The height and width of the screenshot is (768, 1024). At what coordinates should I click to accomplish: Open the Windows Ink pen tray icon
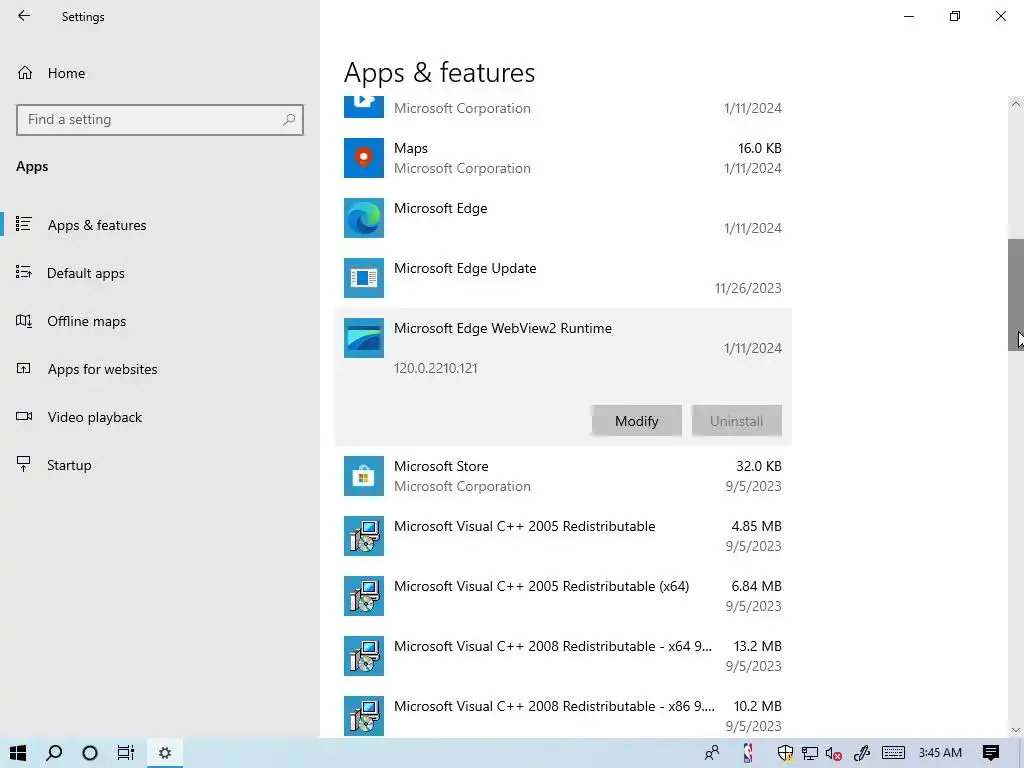(x=862, y=753)
